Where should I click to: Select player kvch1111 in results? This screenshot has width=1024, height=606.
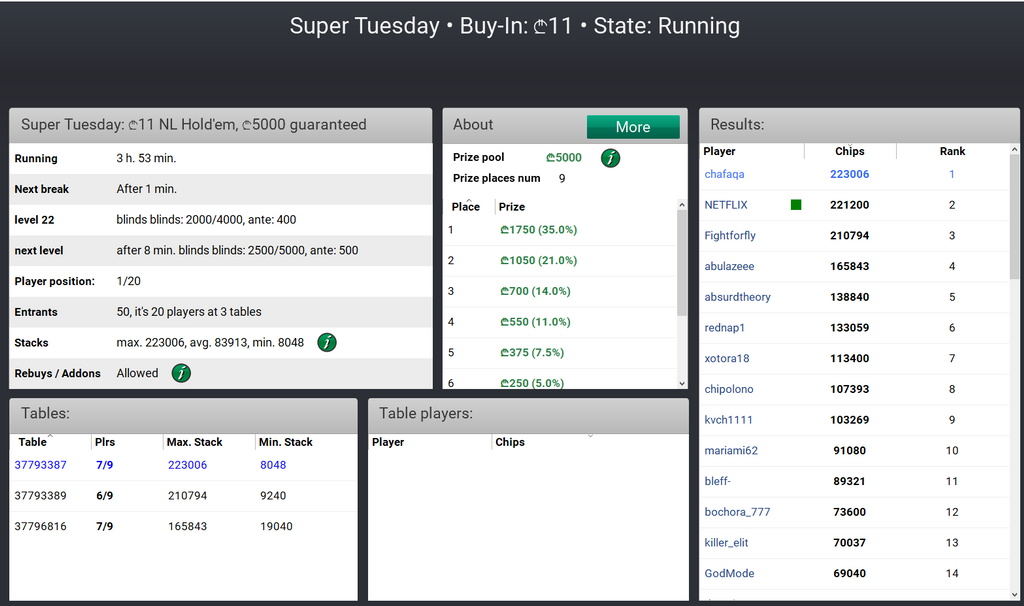click(x=728, y=419)
